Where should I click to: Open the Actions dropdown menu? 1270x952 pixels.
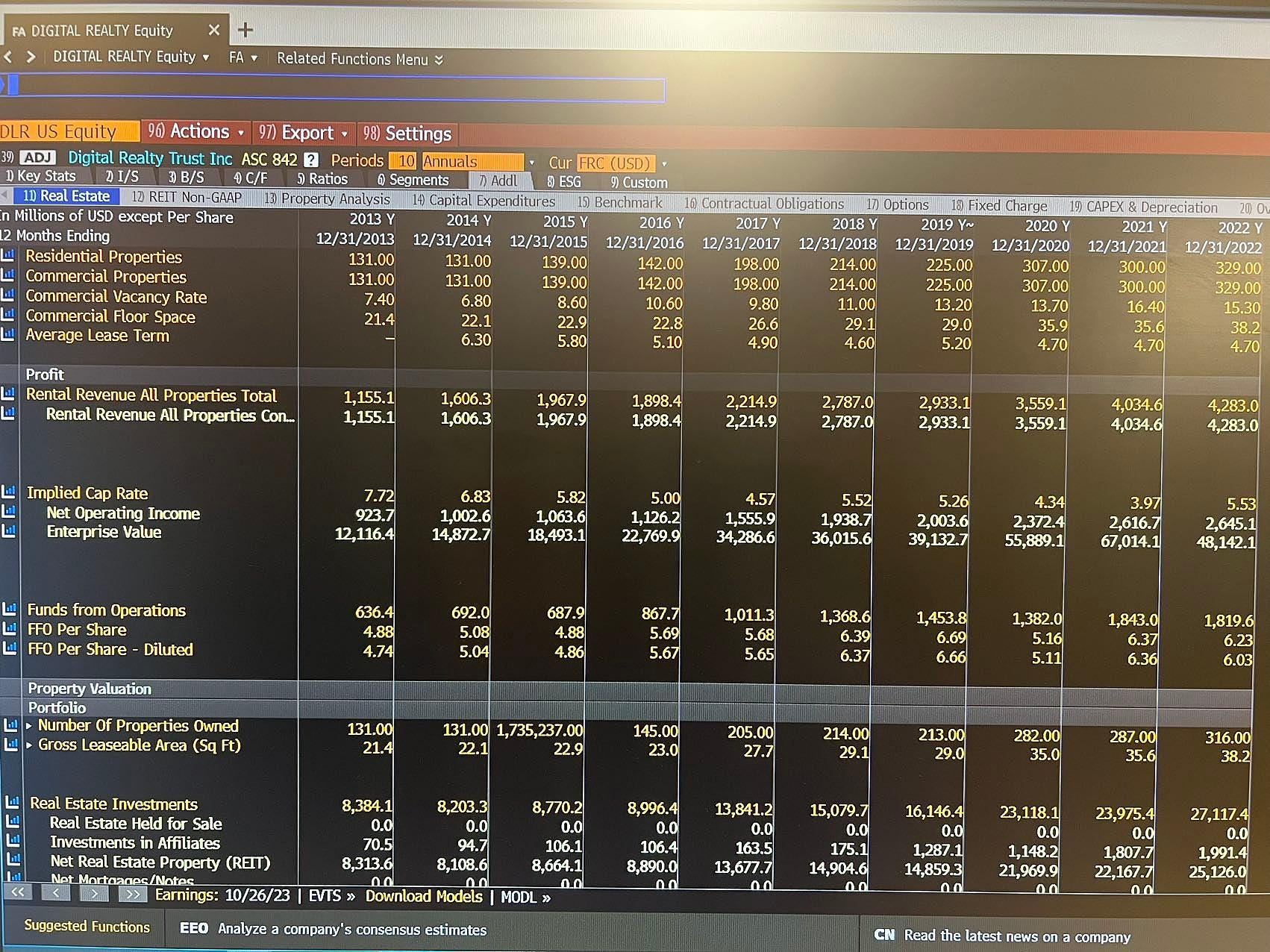pyautogui.click(x=195, y=131)
